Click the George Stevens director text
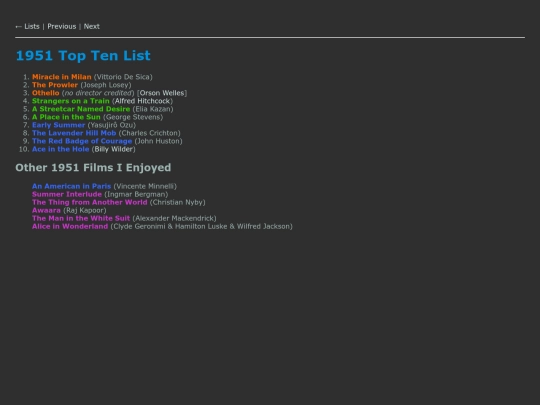The width and height of the screenshot is (540, 405). pos(133,117)
